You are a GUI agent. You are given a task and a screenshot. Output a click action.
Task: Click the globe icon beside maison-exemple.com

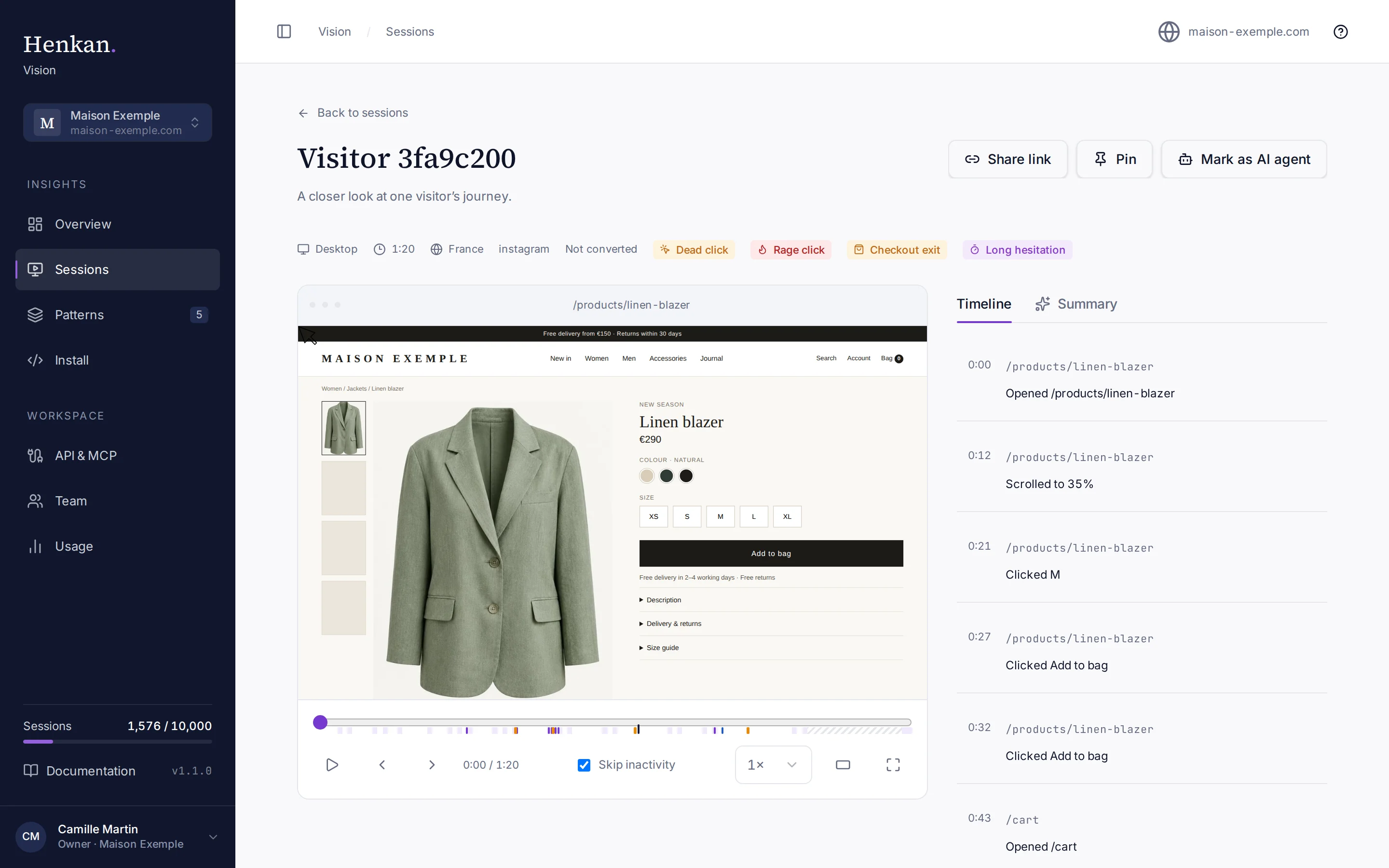[1169, 31]
